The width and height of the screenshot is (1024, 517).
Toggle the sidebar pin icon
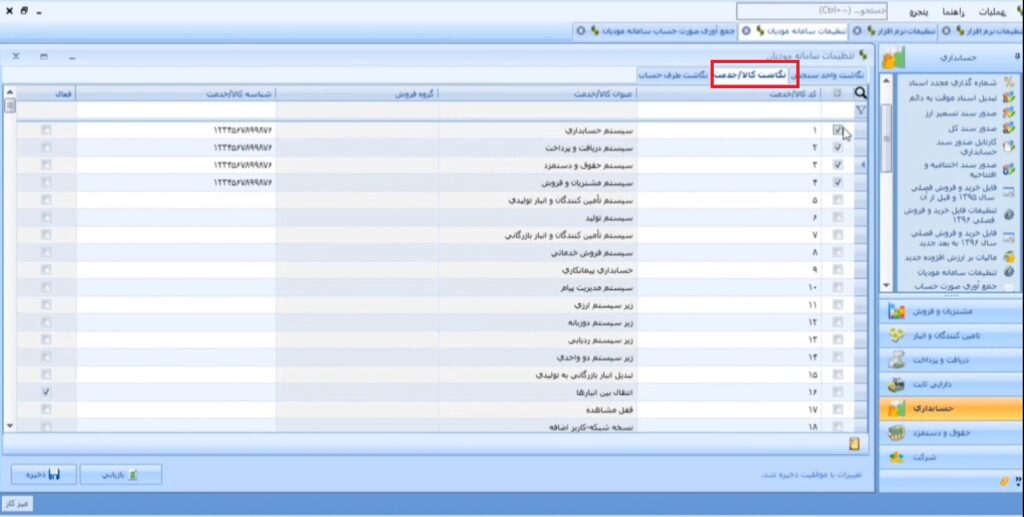1017,57
